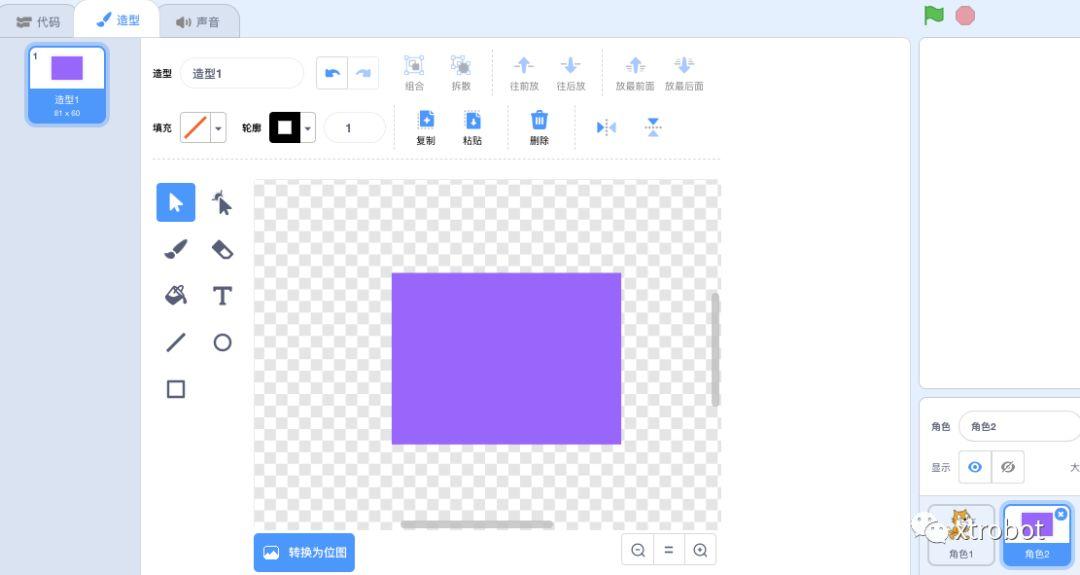Click the green flag to run
The height and width of the screenshot is (575, 1080).
tap(934, 15)
